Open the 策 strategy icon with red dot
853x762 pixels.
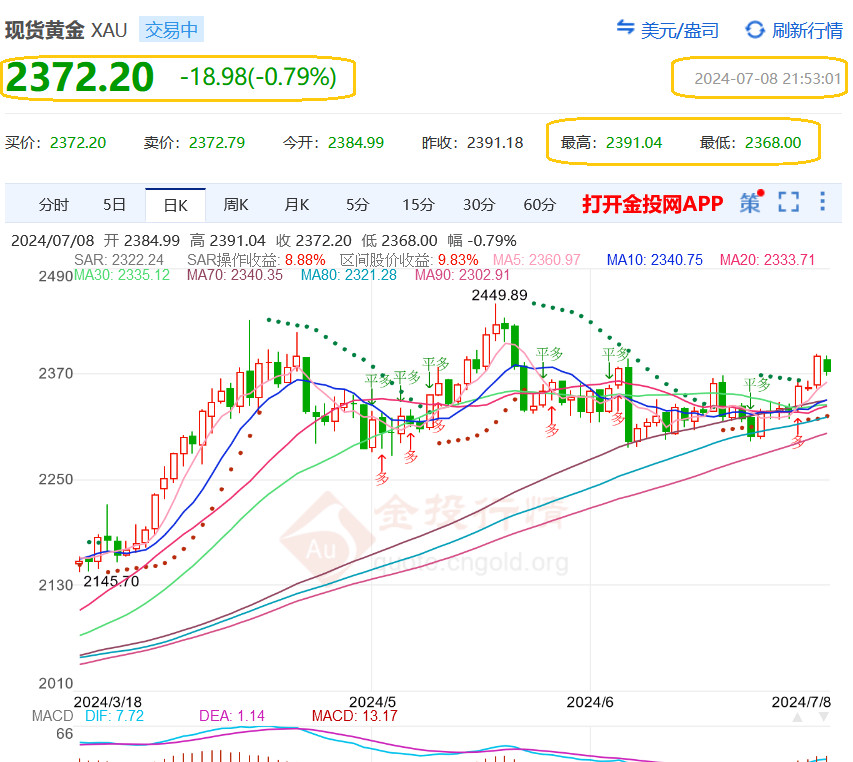click(x=751, y=202)
